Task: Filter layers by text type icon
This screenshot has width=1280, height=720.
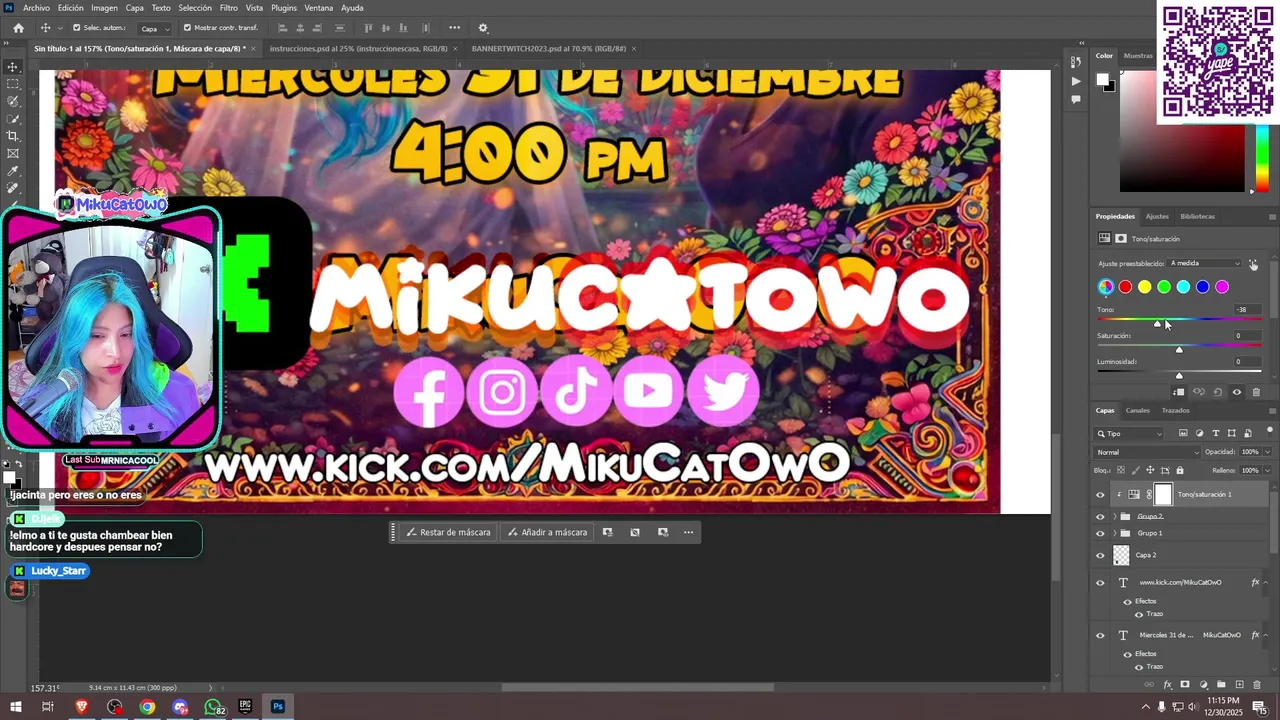Action: (1216, 433)
